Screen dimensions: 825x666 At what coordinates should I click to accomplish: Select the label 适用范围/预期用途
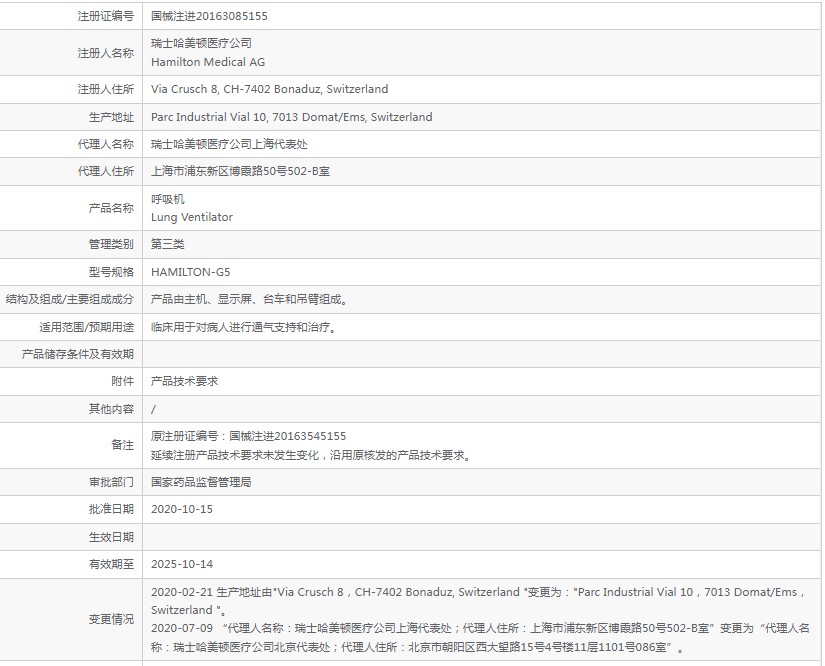click(87, 327)
